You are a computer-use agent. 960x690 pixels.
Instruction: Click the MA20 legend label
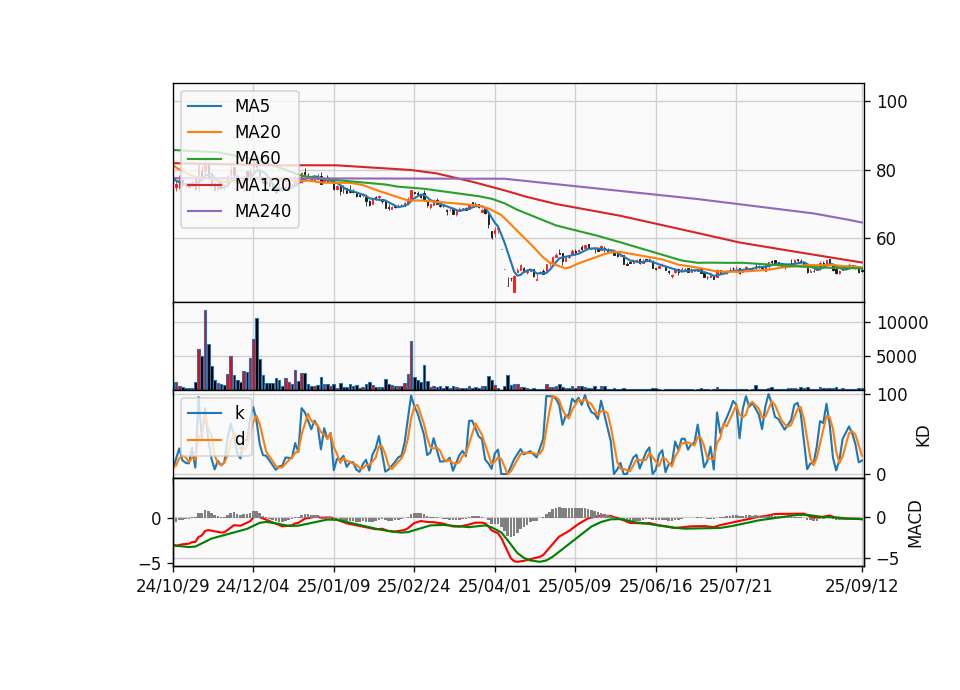[257, 132]
